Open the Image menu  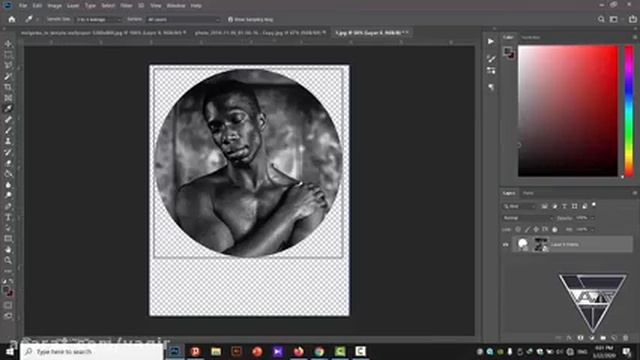[x=54, y=6]
